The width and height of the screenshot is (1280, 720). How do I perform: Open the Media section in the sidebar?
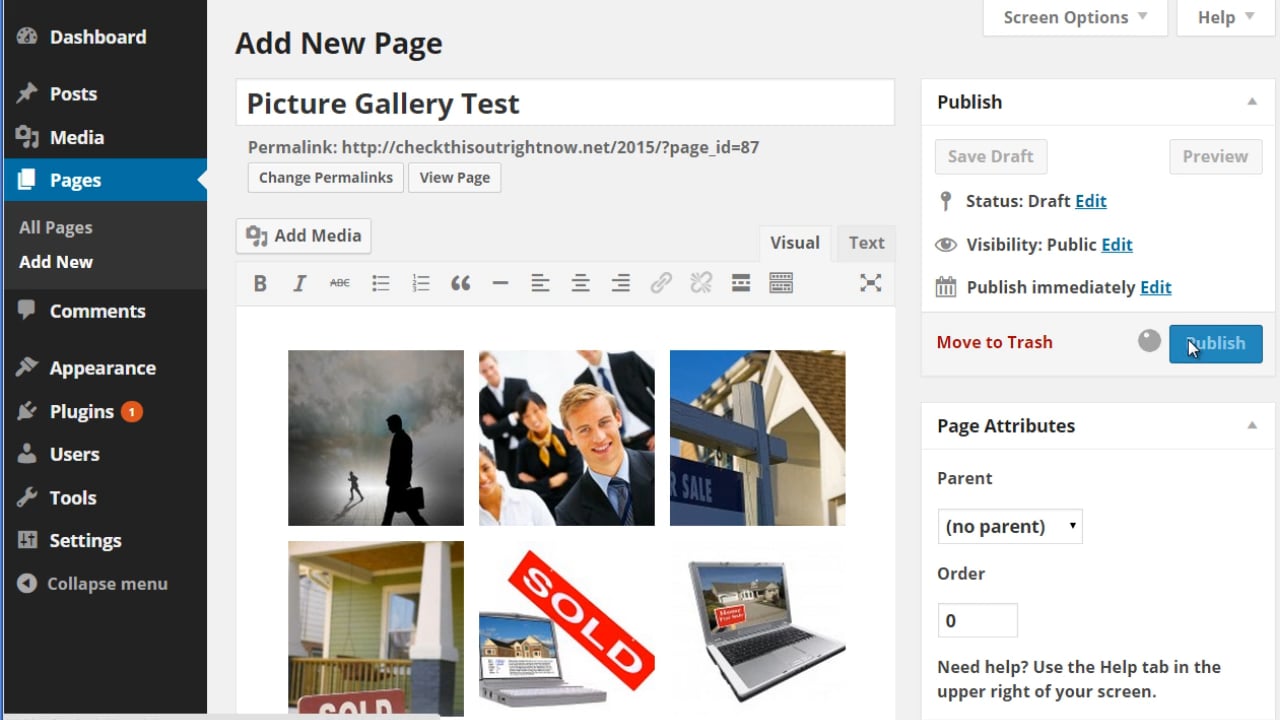click(75, 137)
